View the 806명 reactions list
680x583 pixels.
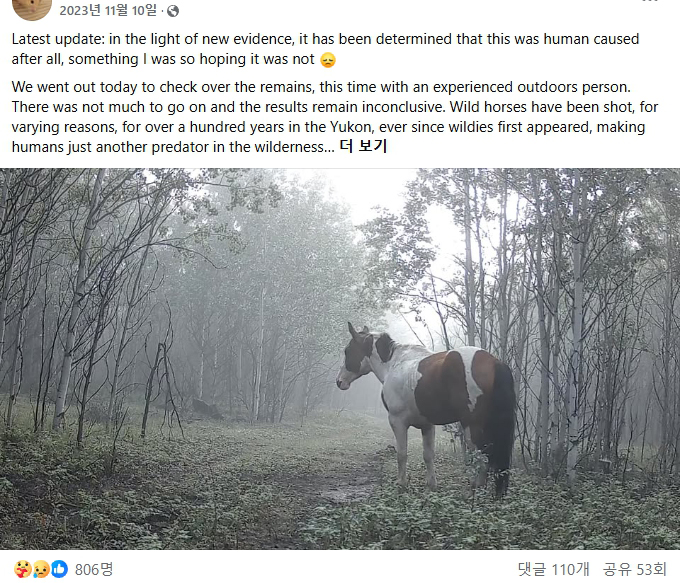[94, 569]
